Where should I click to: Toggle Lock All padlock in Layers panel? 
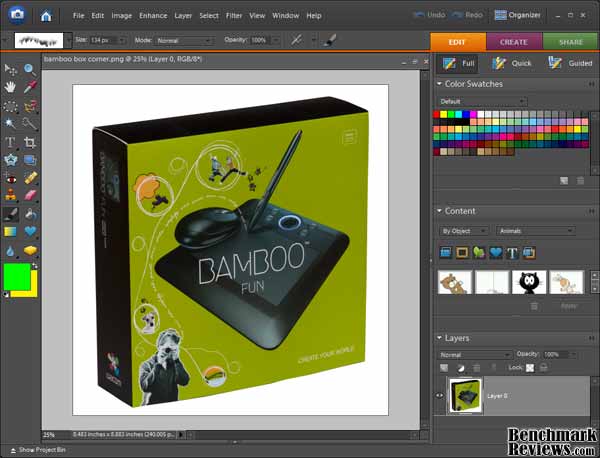(x=543, y=368)
